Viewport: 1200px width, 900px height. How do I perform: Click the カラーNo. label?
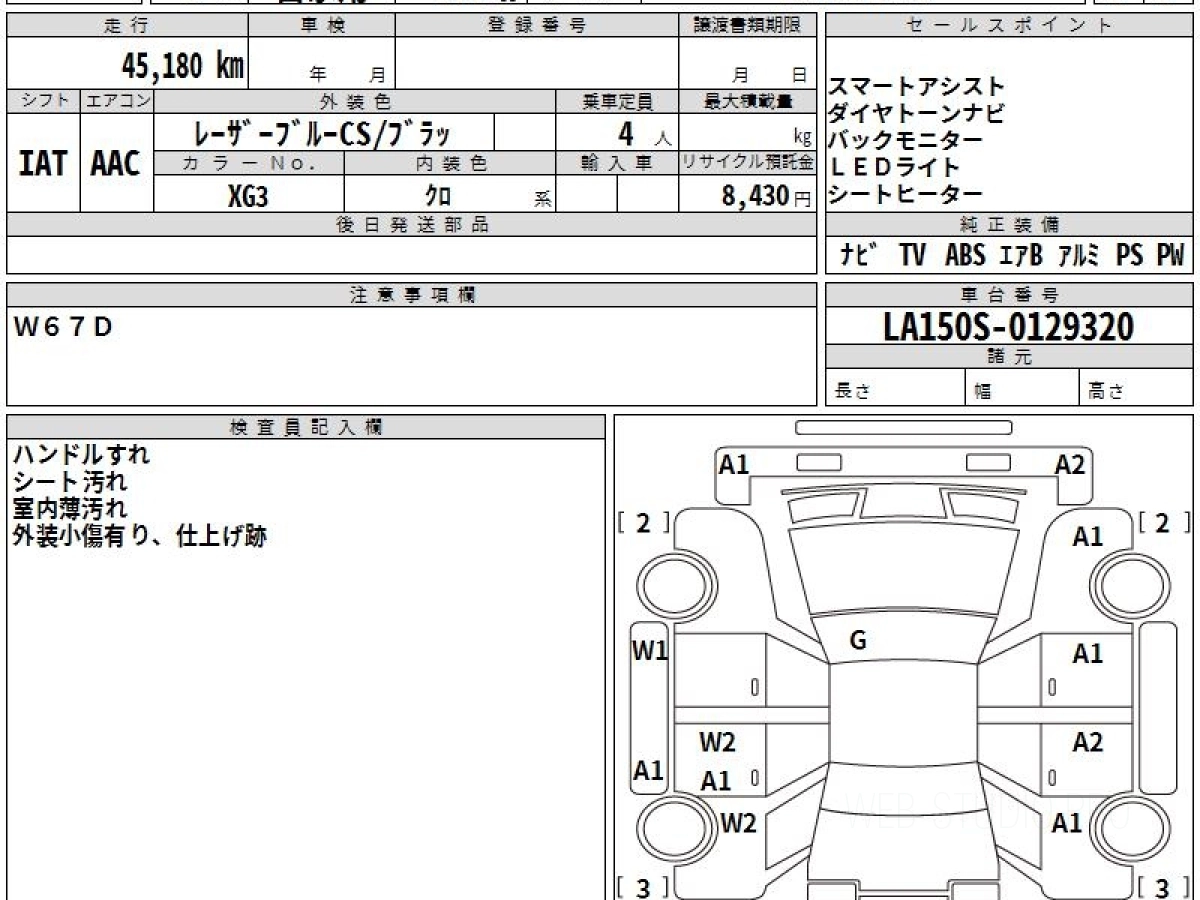coord(249,163)
